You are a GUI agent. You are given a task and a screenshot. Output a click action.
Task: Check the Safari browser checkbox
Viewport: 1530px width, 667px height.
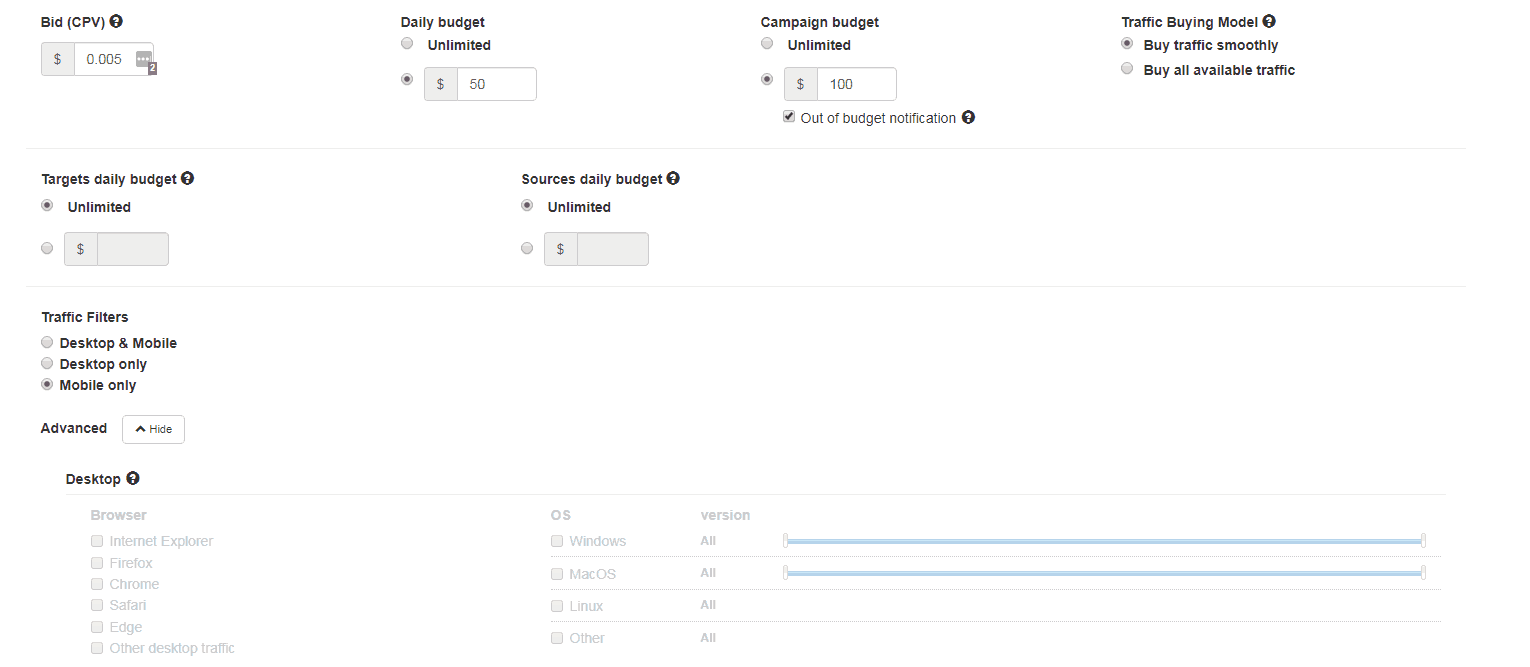[97, 605]
